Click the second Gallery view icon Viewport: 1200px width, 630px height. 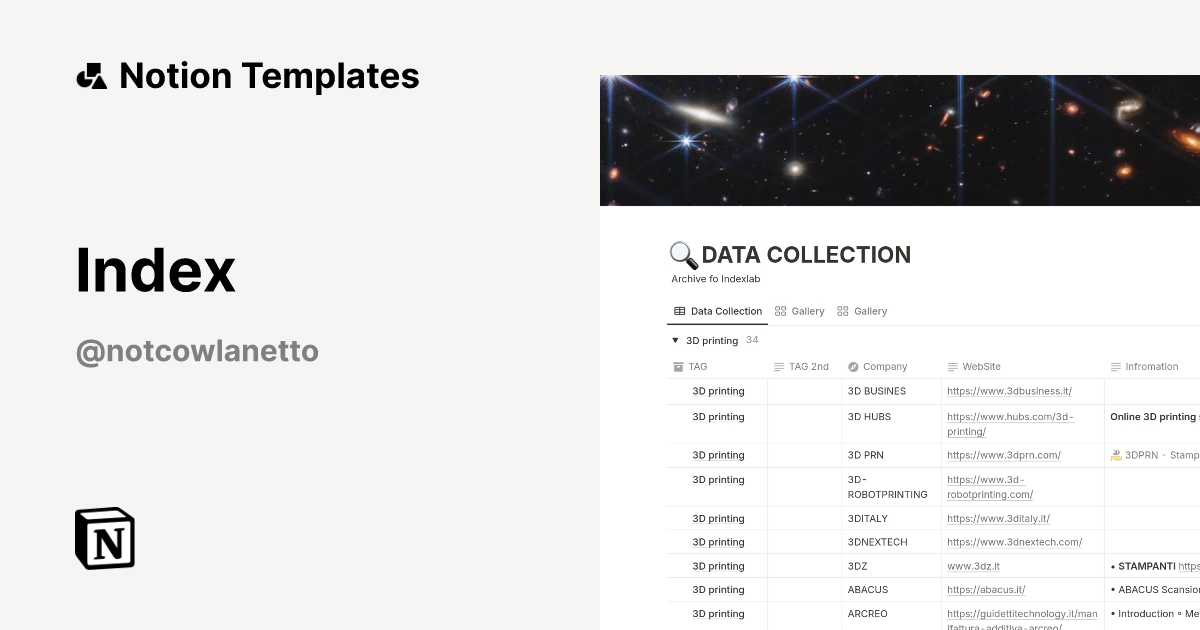843,311
